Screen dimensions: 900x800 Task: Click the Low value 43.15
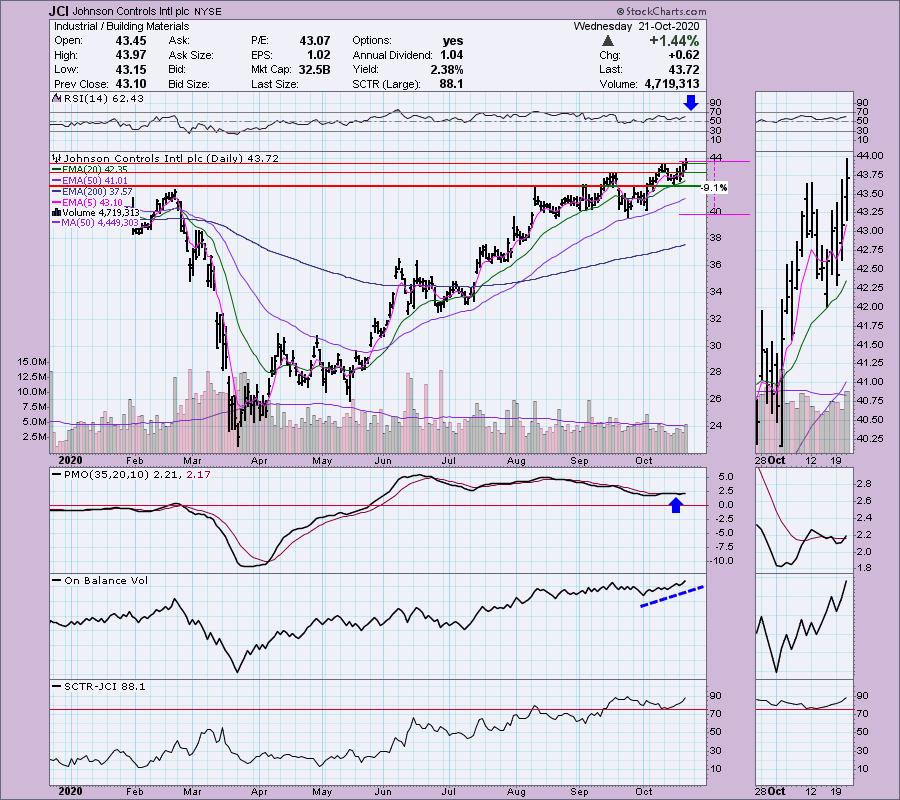pos(131,69)
